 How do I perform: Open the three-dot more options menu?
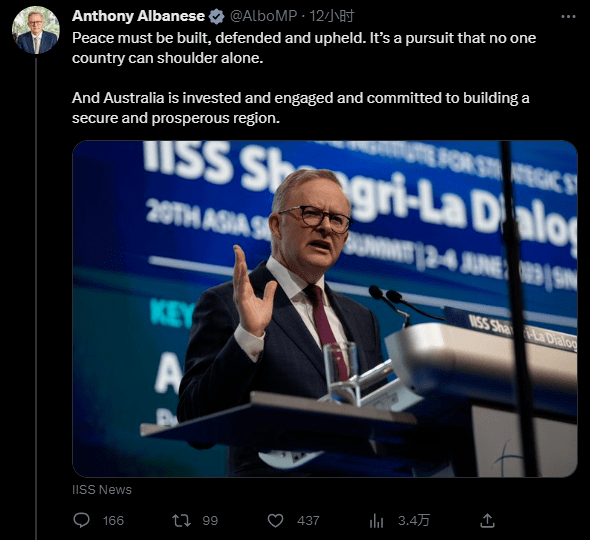(x=568, y=17)
